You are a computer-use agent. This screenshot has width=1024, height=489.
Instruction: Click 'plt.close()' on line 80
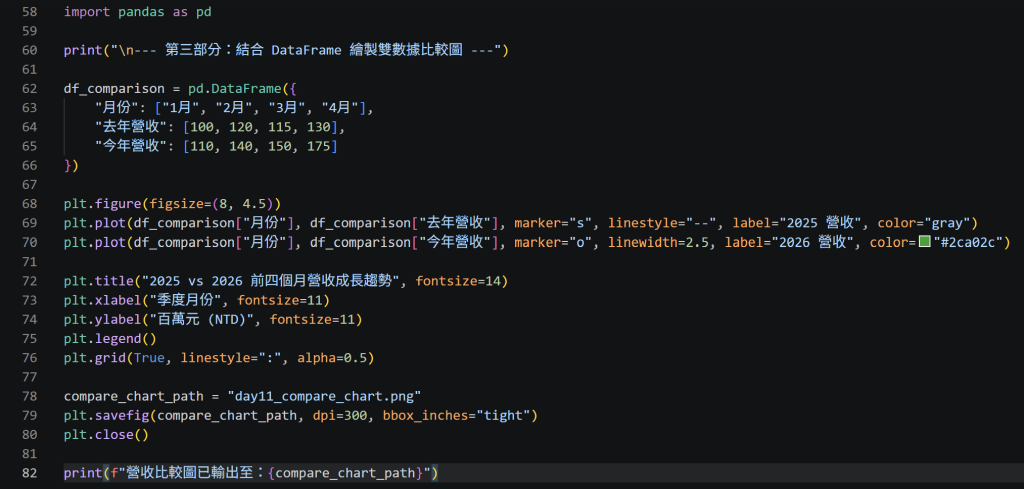tap(106, 435)
